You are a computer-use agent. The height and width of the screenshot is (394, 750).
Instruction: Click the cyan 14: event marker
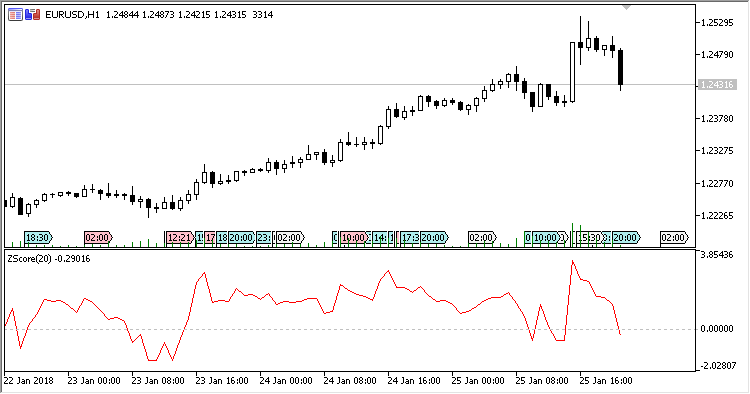[380, 238]
